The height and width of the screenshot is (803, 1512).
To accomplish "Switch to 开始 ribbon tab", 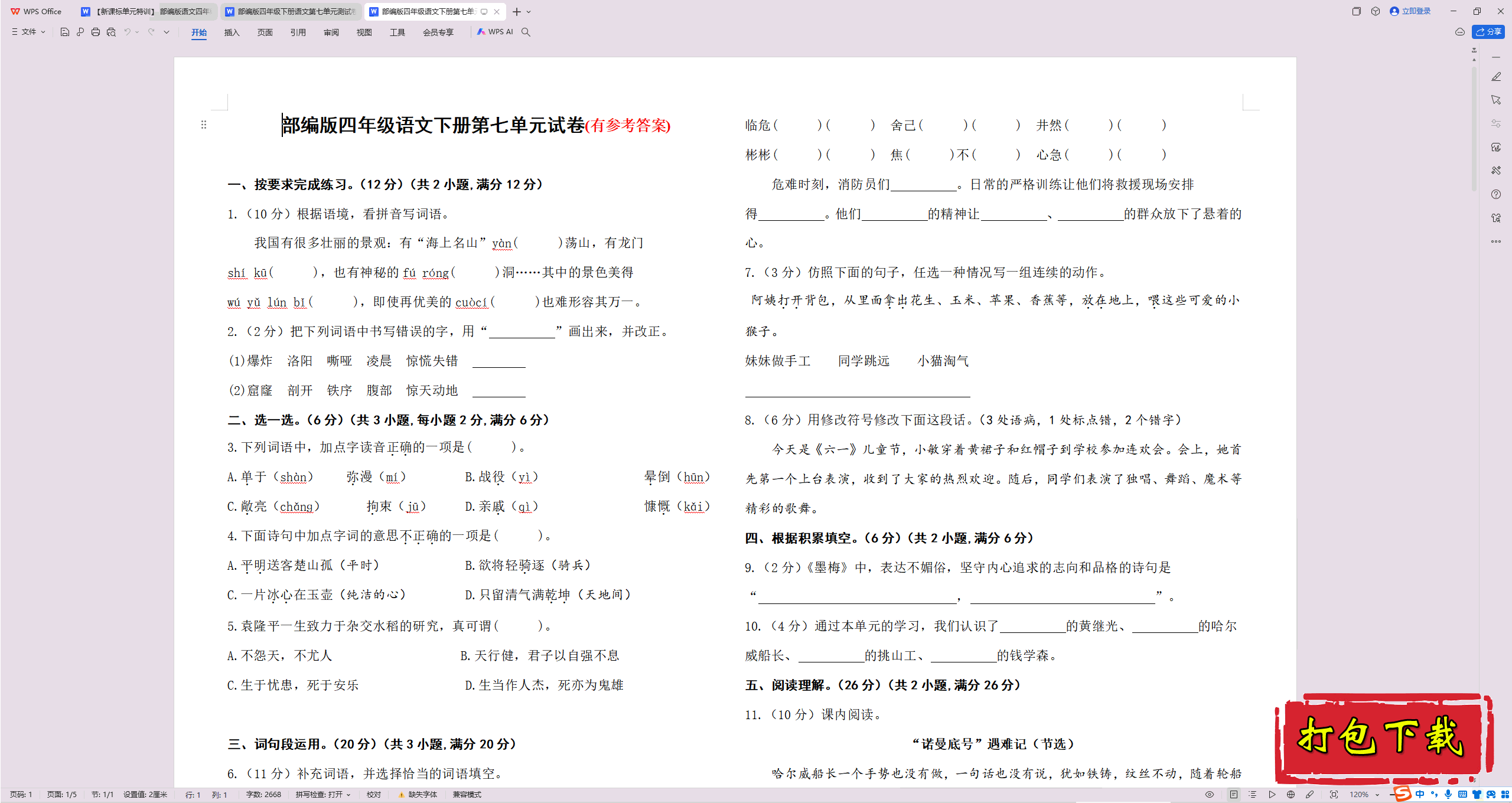I will (199, 32).
